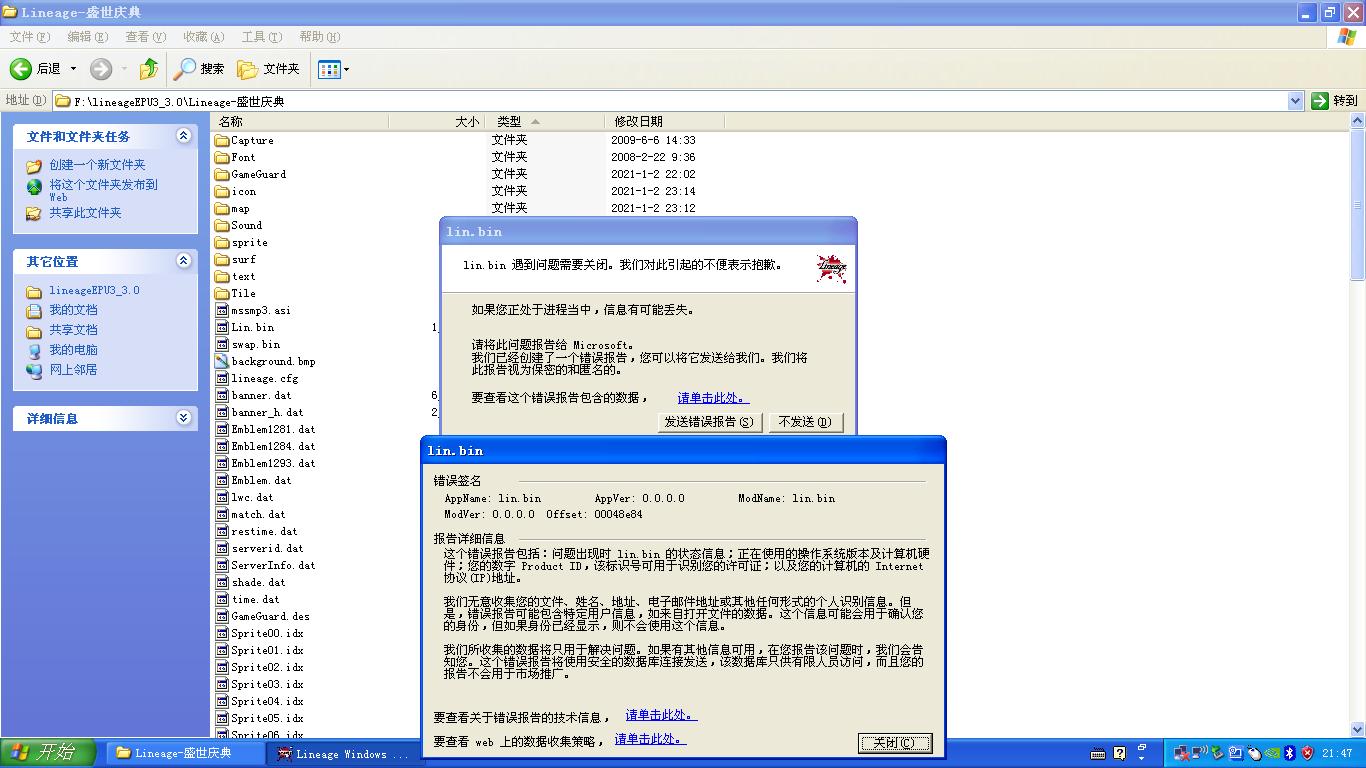Image resolution: width=1366 pixels, height=768 pixels.
Task: Select the folder name "sprite"
Action: tap(249, 242)
